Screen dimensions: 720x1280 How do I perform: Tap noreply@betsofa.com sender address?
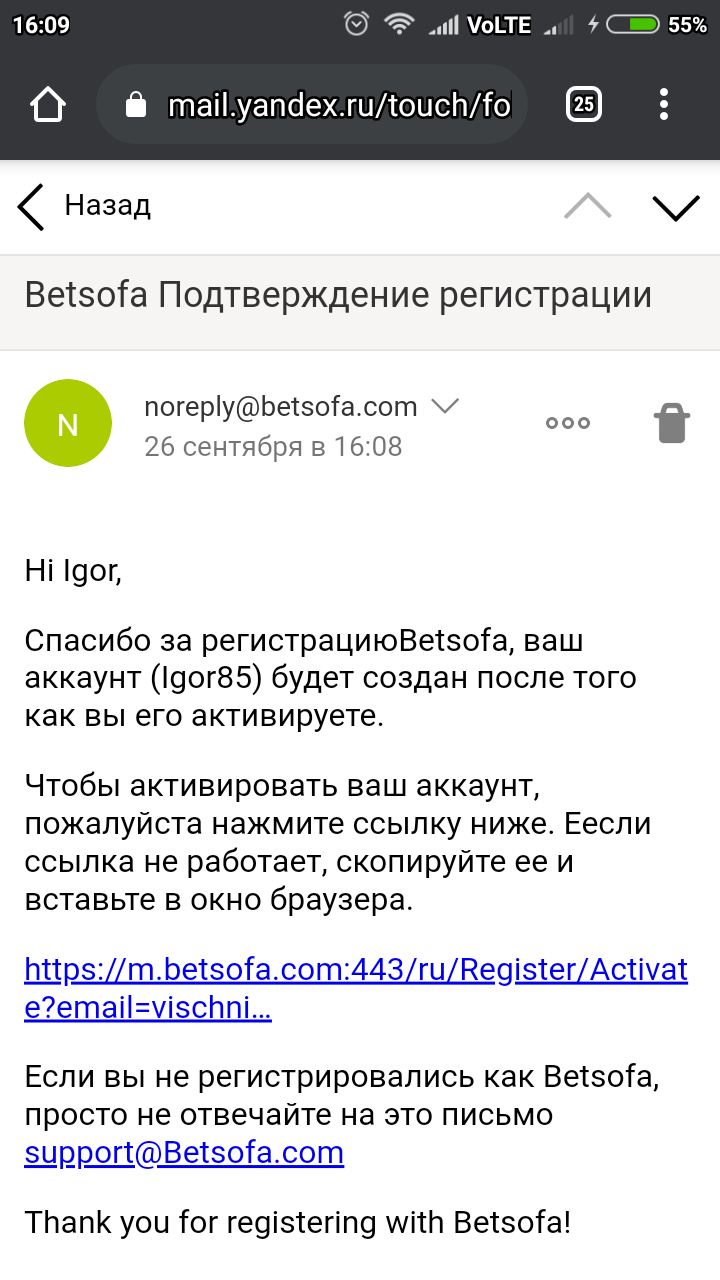pos(280,406)
